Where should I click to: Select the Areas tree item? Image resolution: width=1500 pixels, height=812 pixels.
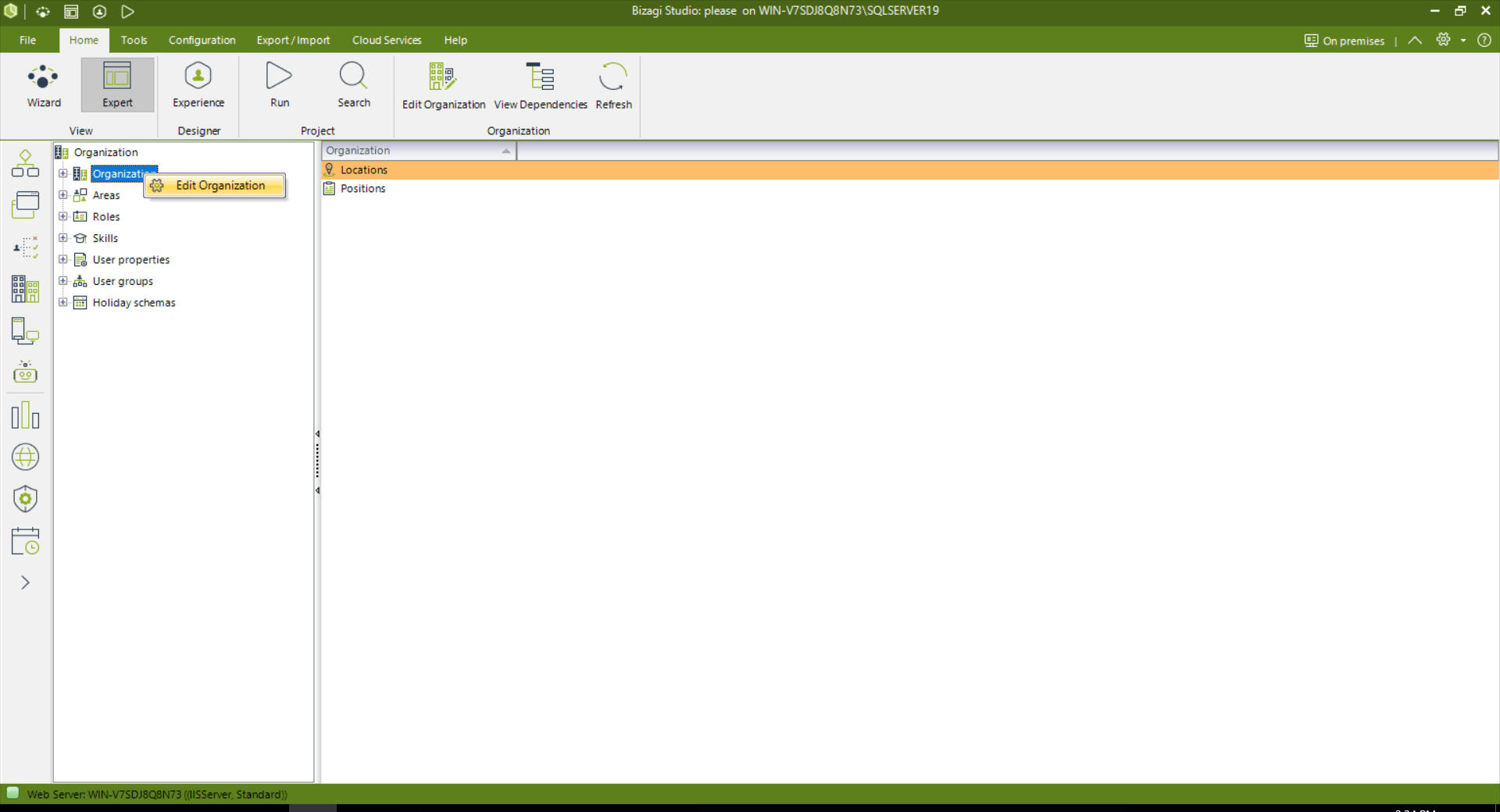[x=106, y=195]
